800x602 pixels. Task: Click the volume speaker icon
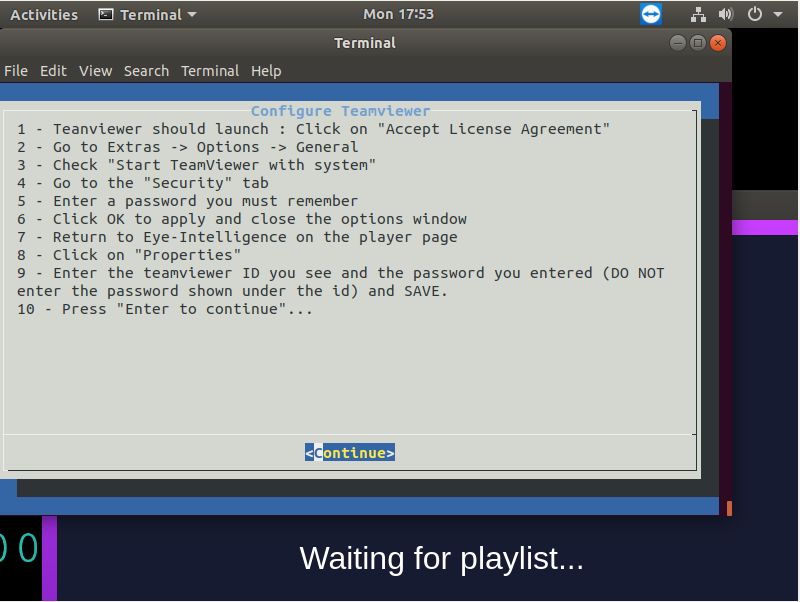point(726,14)
